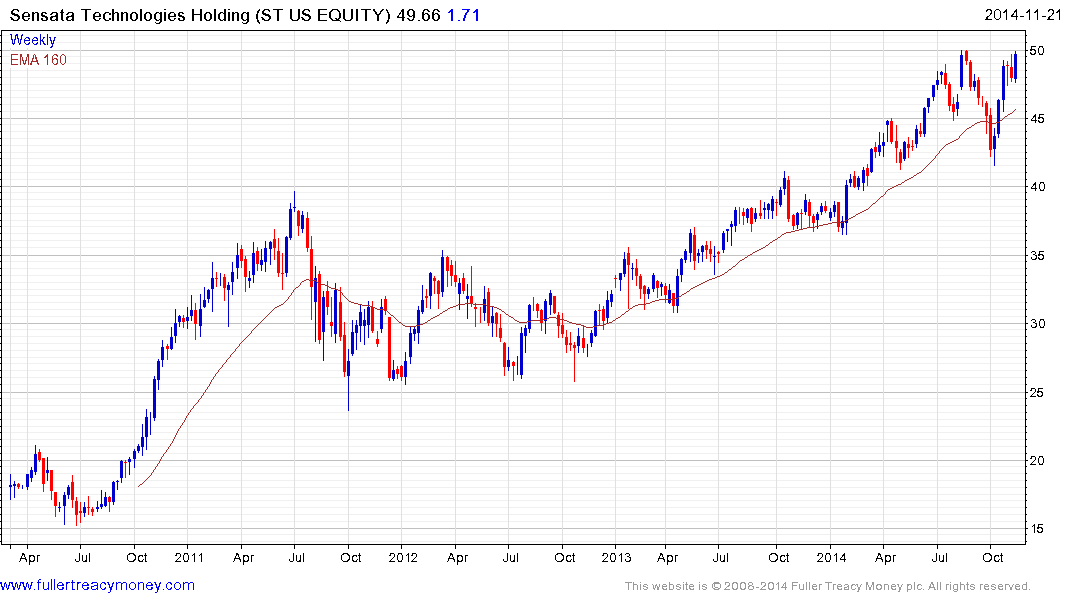Click the Weekly timeframe label

[x=33, y=40]
